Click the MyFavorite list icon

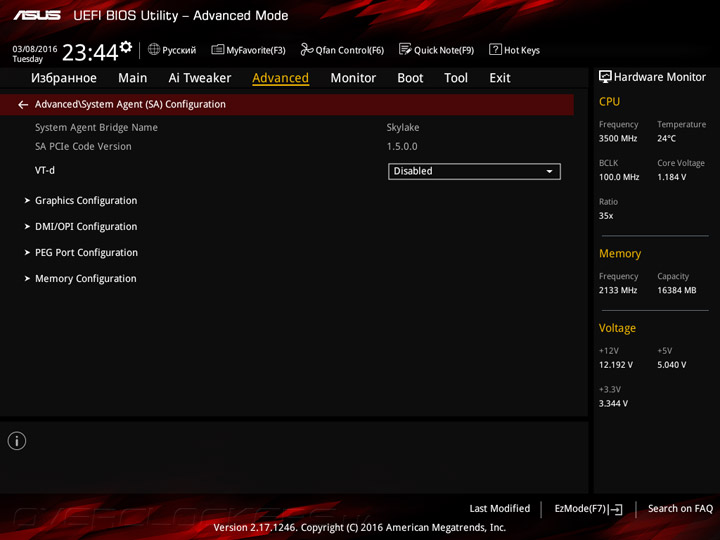click(x=218, y=49)
